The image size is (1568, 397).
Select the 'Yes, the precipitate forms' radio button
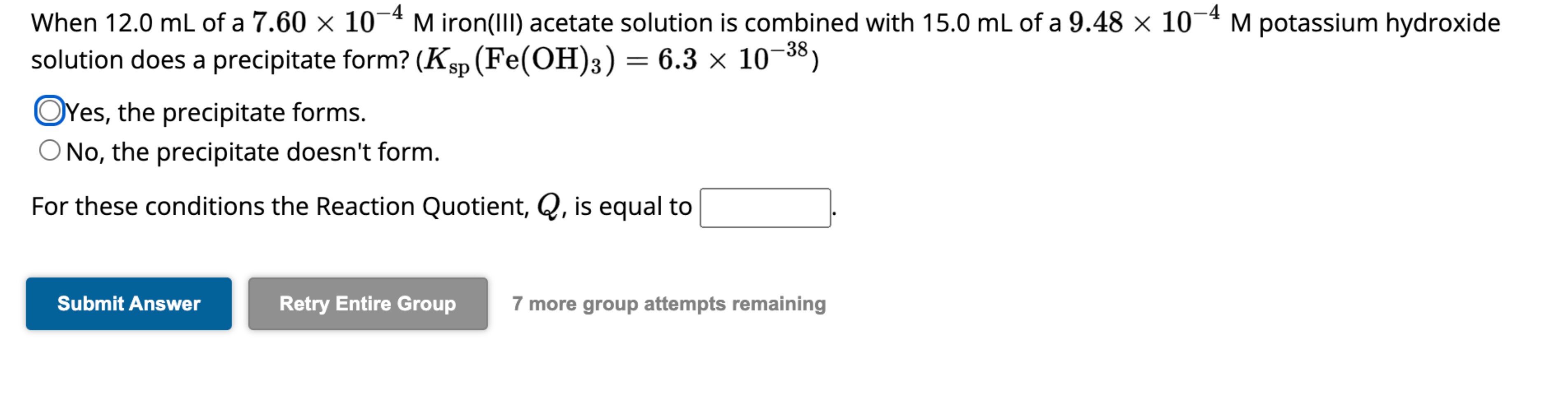pyautogui.click(x=51, y=111)
